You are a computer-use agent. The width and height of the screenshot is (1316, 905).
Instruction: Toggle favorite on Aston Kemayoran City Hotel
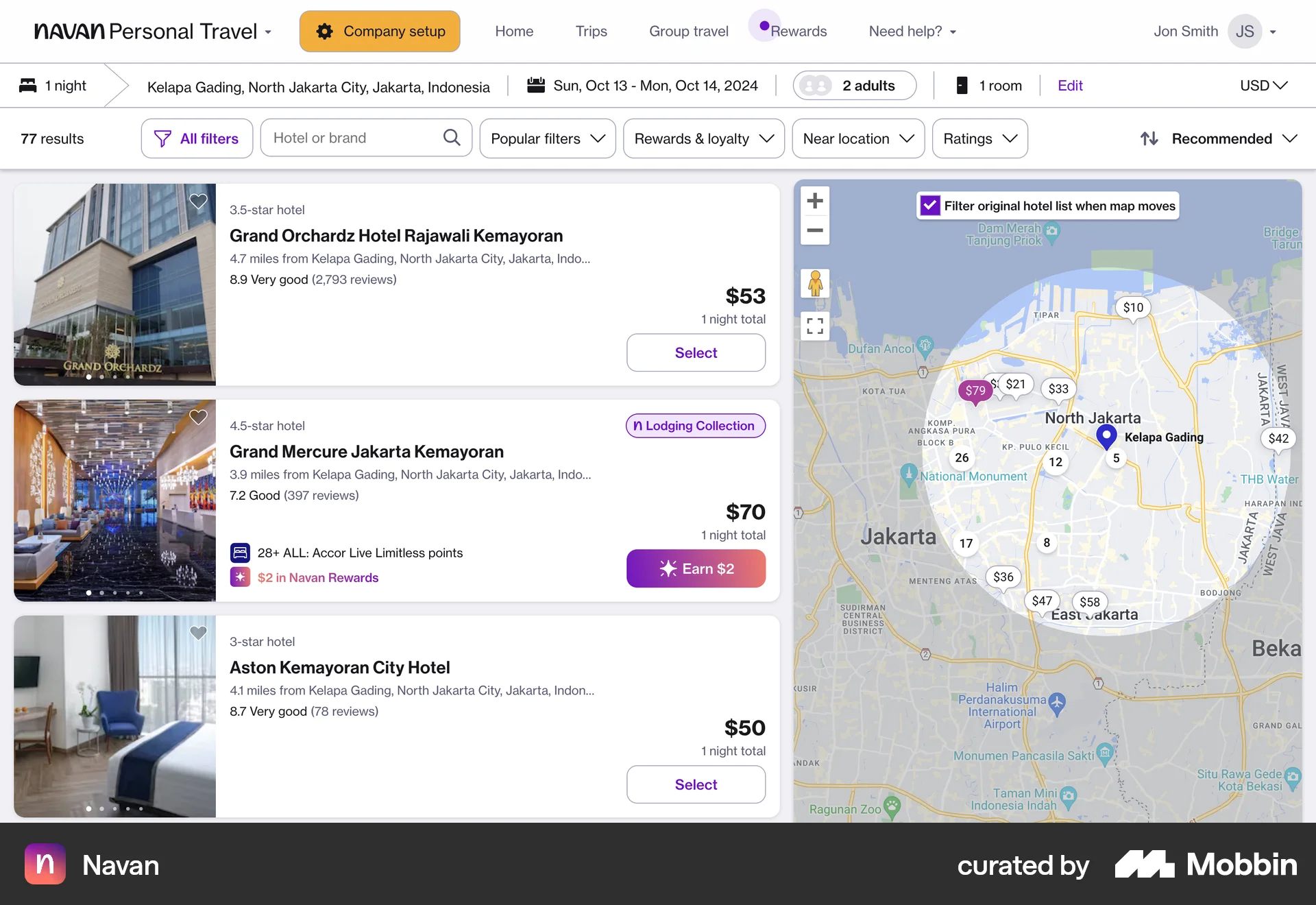[198, 633]
